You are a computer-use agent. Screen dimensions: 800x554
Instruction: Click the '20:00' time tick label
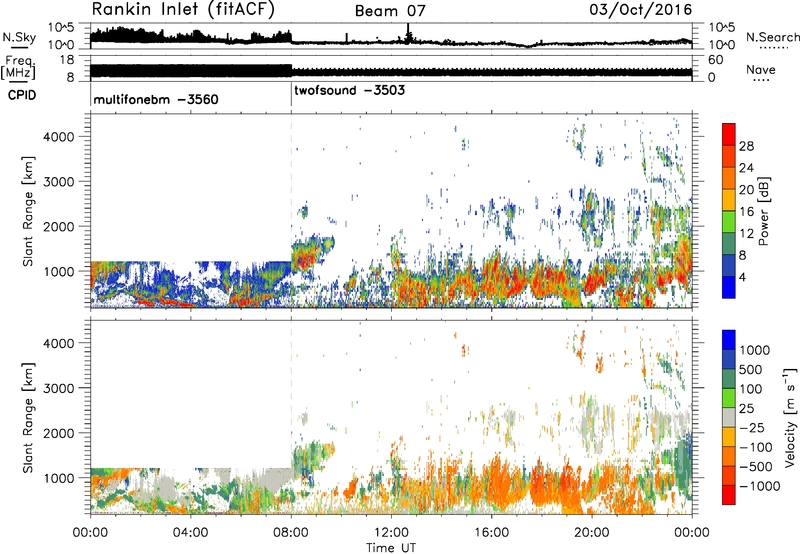tap(592, 533)
